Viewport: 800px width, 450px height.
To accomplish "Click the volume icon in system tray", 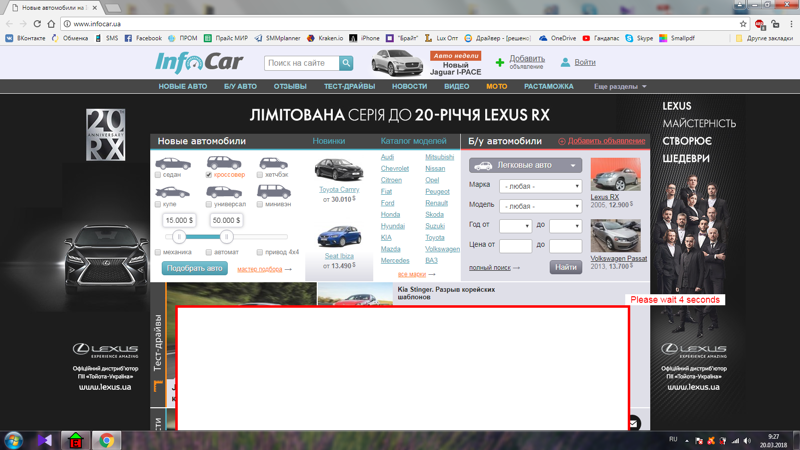I will [747, 441].
